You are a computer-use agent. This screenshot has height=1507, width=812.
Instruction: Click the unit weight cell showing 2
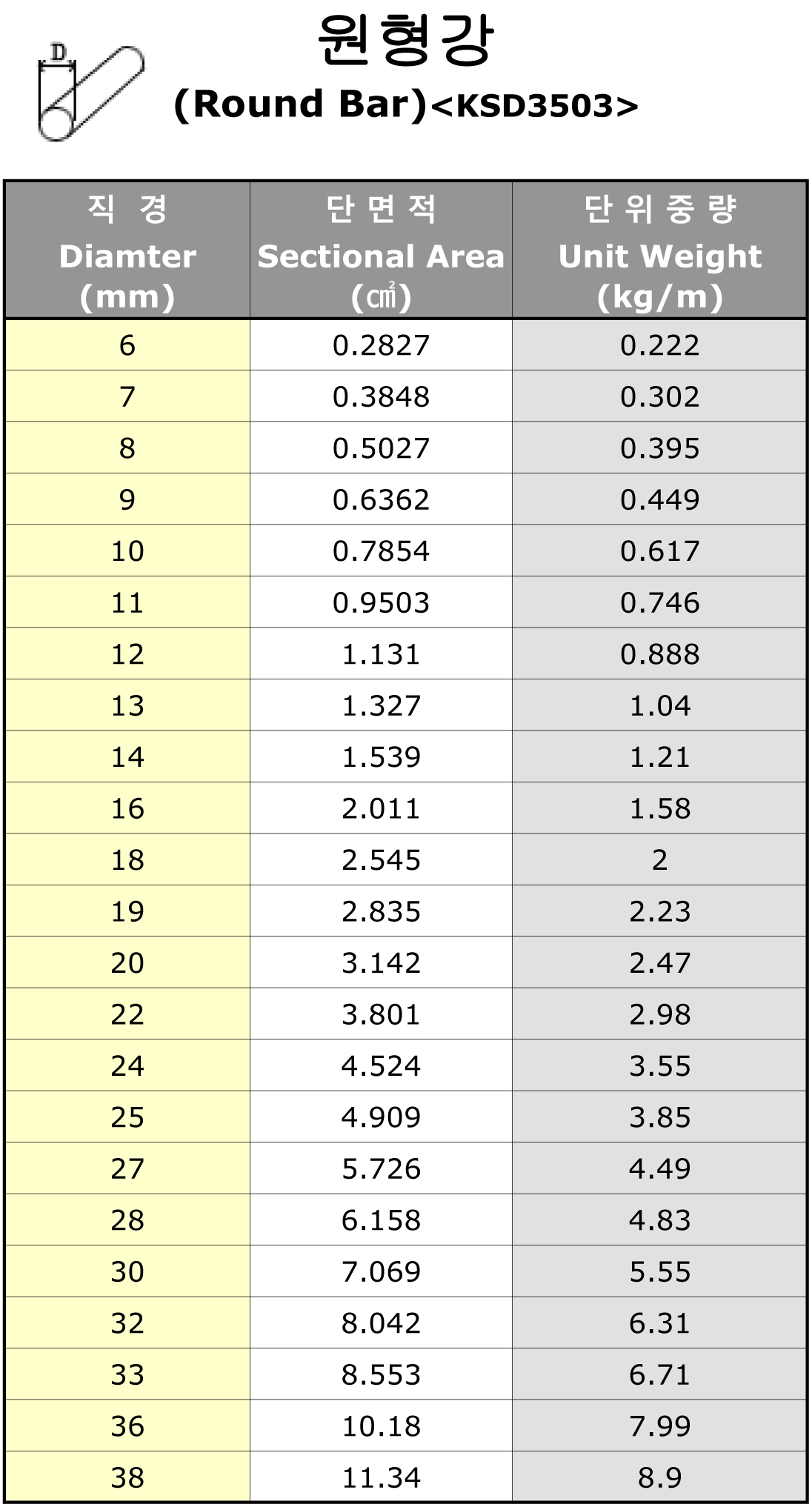pos(659,859)
